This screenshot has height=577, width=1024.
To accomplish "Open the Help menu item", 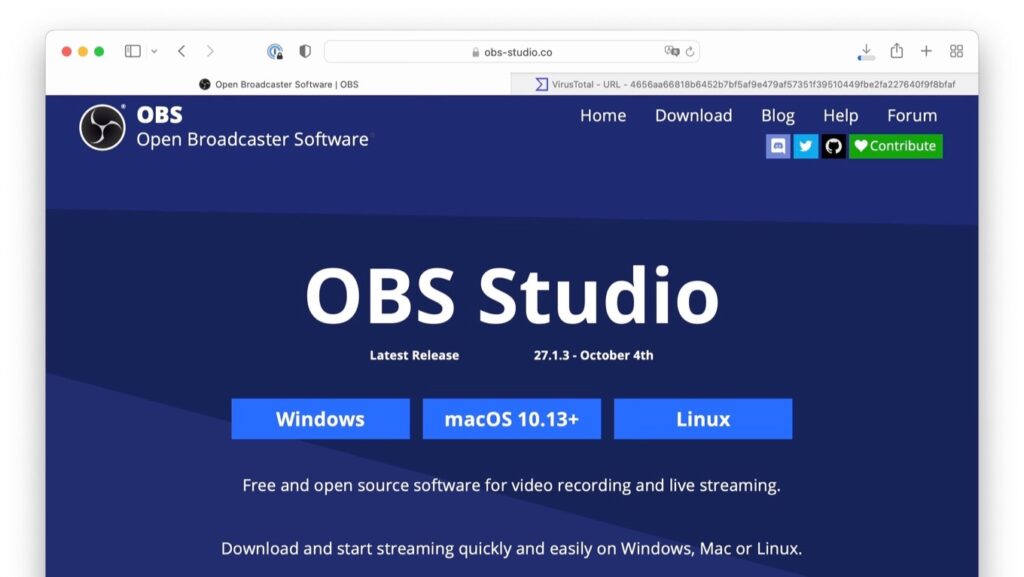I will pos(840,115).
